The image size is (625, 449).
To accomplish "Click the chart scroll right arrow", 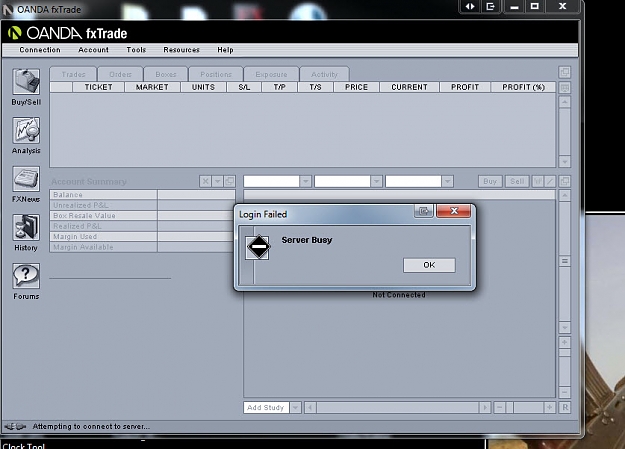I will pyautogui.click(x=485, y=408).
